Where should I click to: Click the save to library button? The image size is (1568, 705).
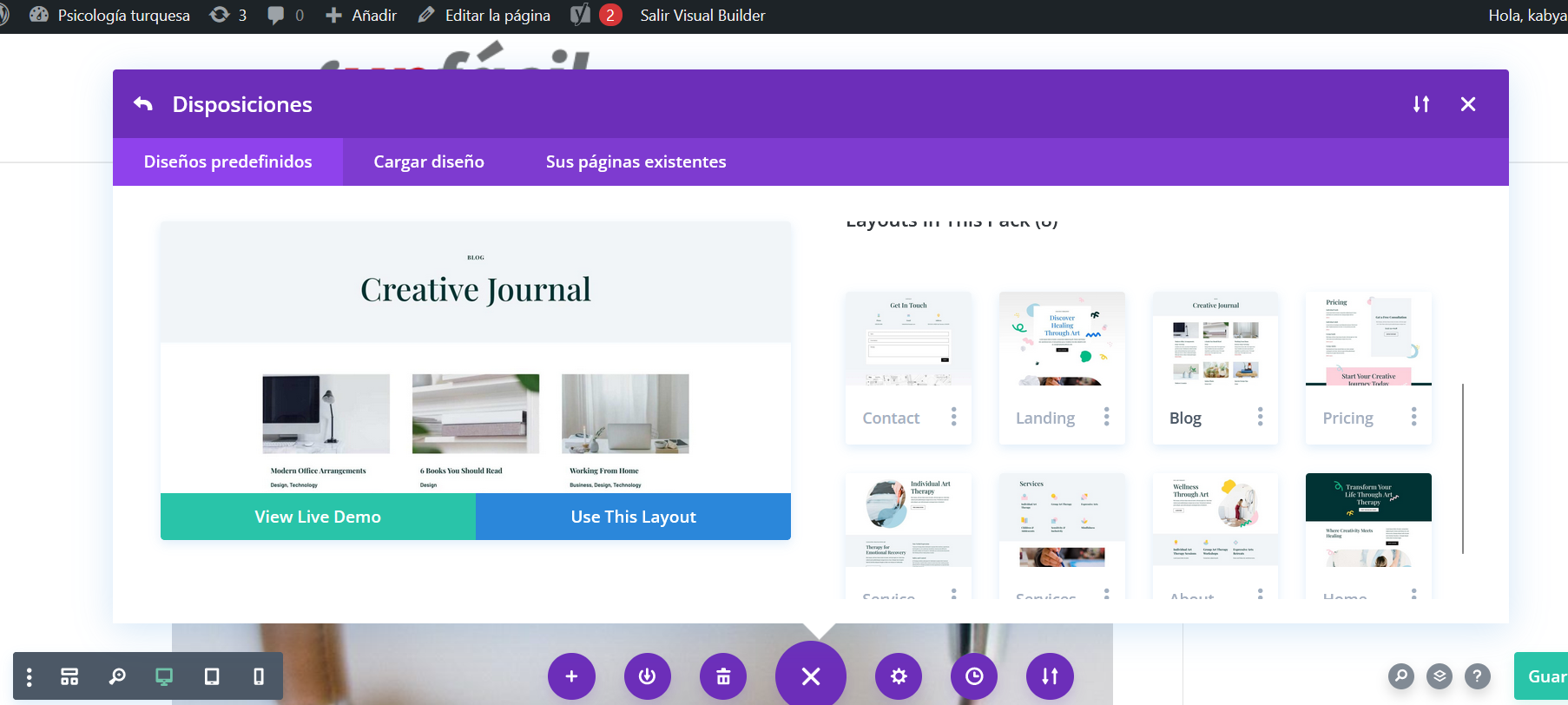point(648,676)
